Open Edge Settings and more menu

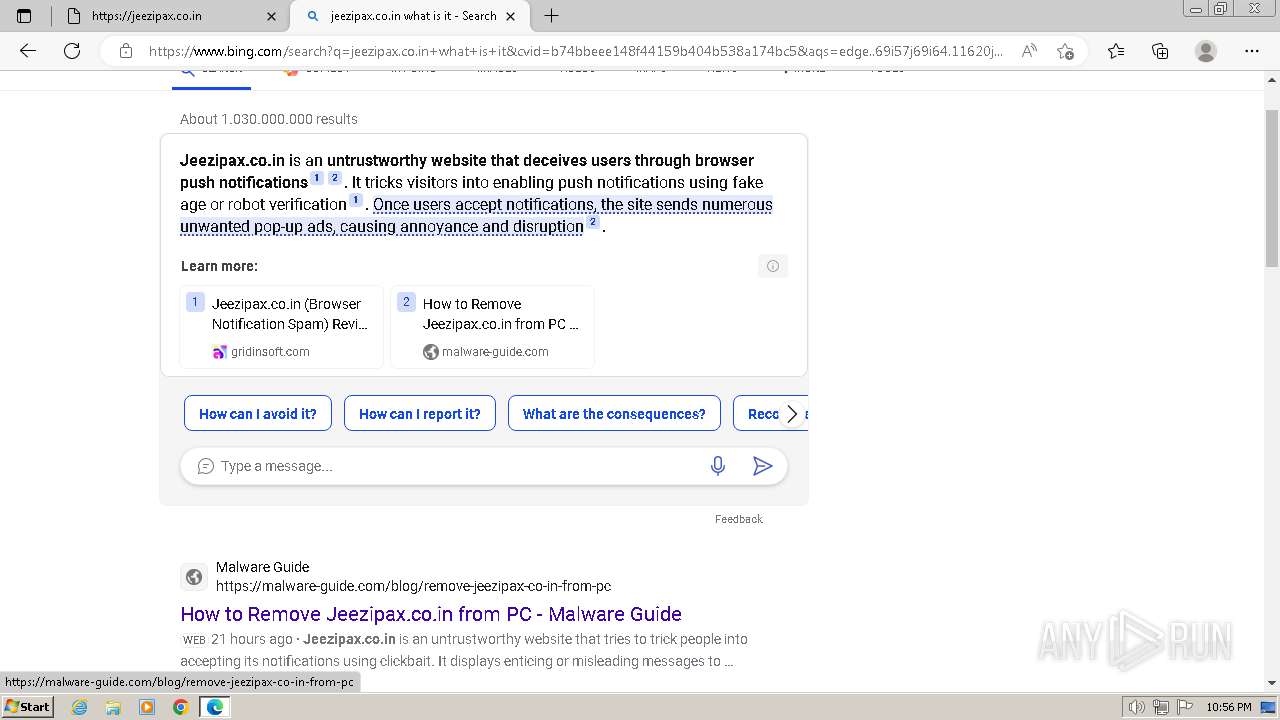[x=1251, y=51]
